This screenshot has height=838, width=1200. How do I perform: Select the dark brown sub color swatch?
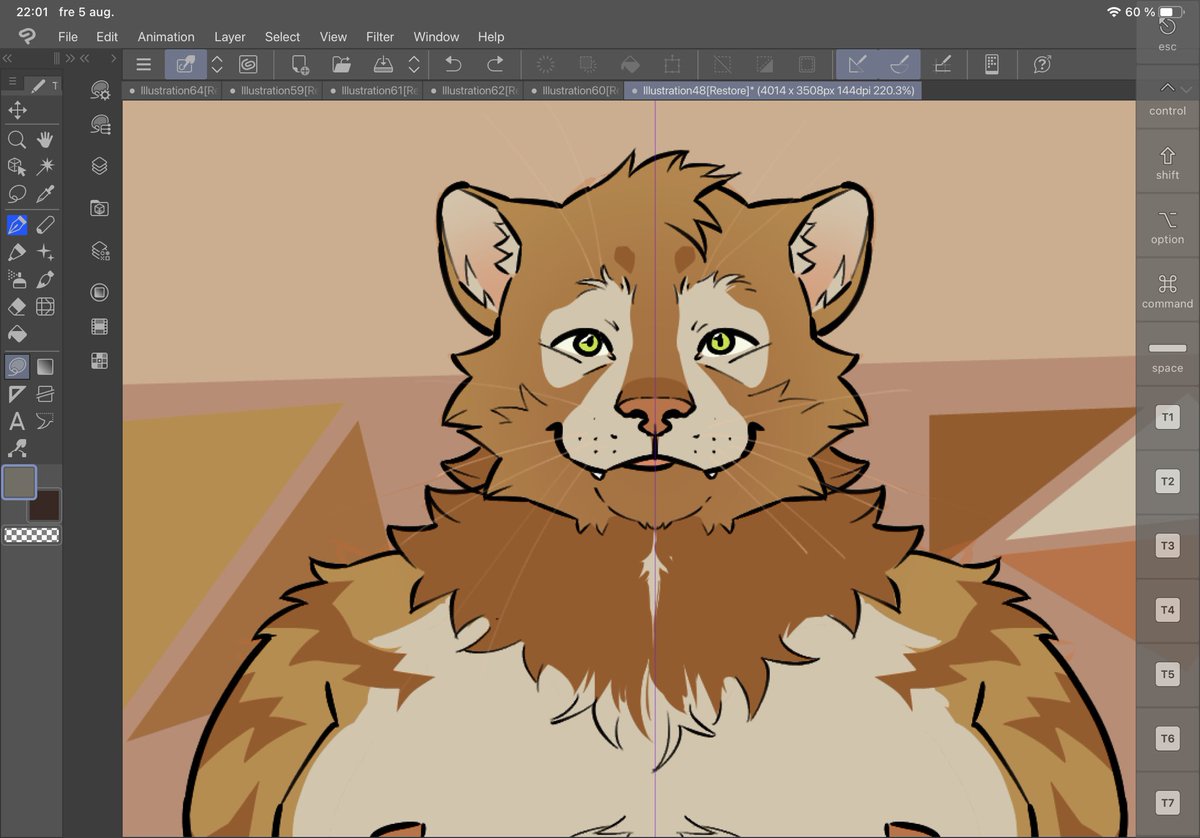(x=44, y=506)
